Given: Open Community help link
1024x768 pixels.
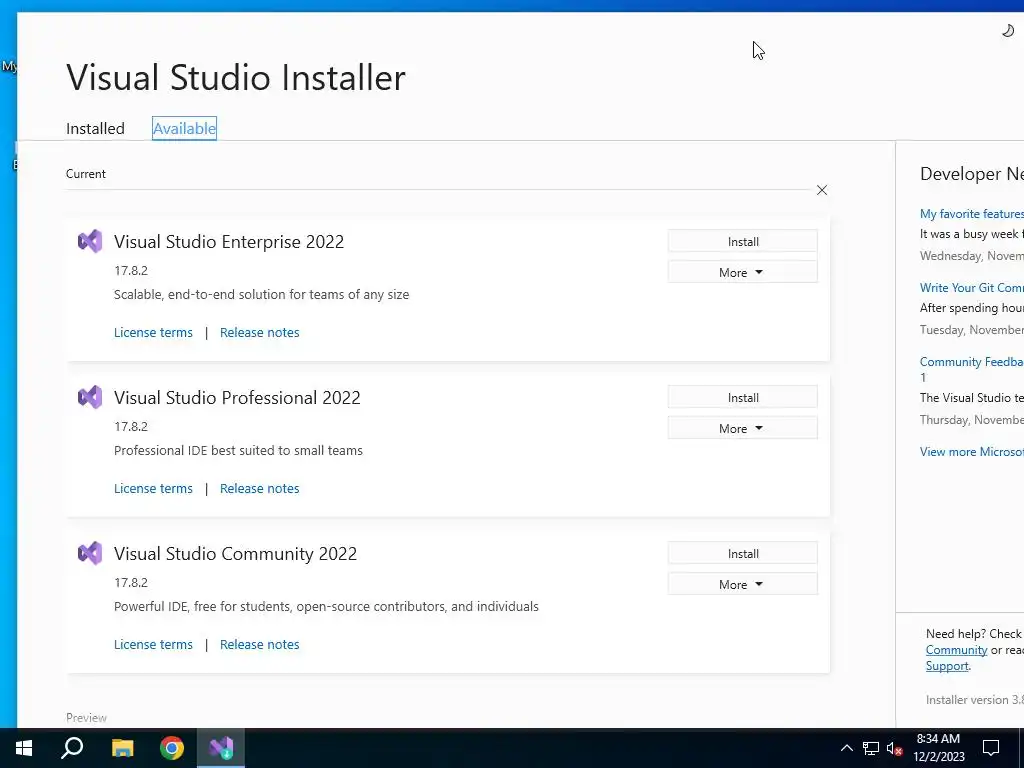Looking at the screenshot, I should (x=956, y=650).
